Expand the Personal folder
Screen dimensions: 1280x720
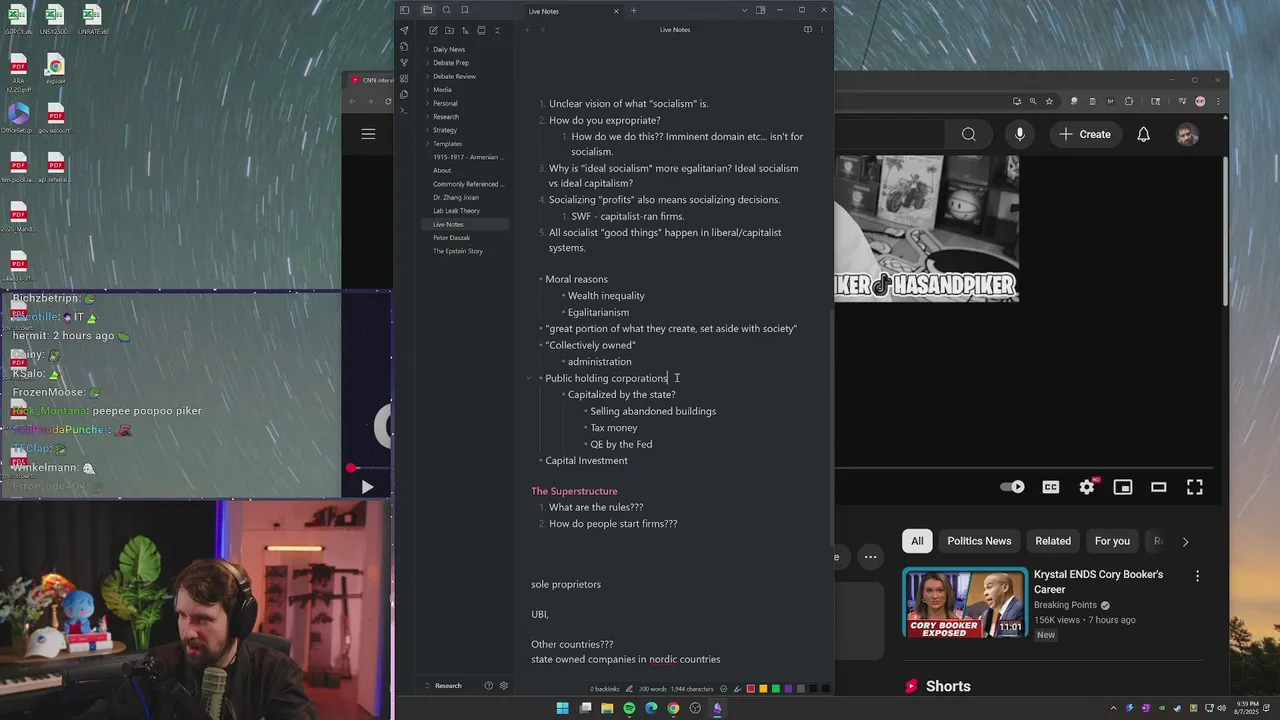tap(428, 103)
